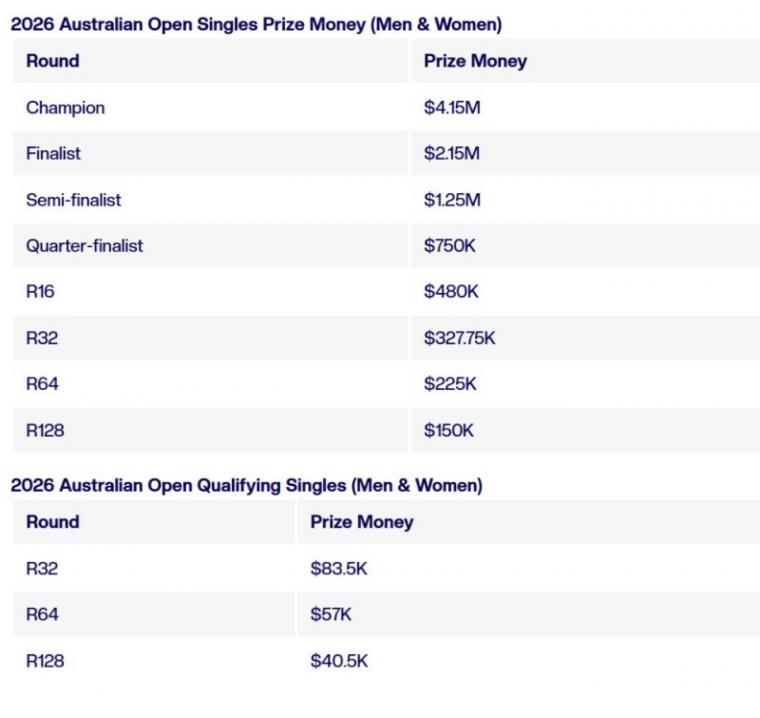Select the $225K prize amount
The width and height of the screenshot is (760, 718).
click(x=450, y=384)
